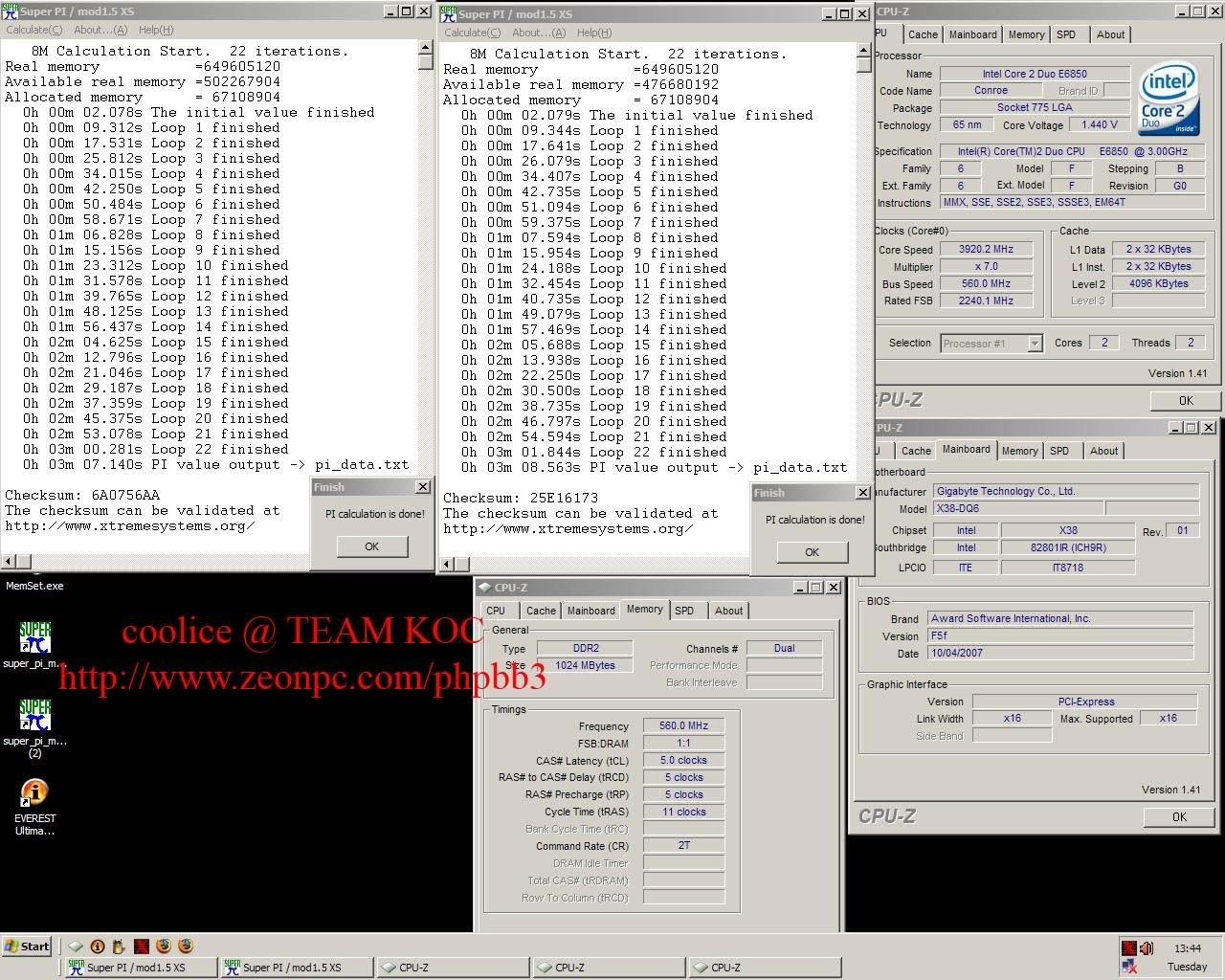1225x980 pixels.
Task: Click the Core Speed 3920.2 MHz field
Action: (x=986, y=249)
